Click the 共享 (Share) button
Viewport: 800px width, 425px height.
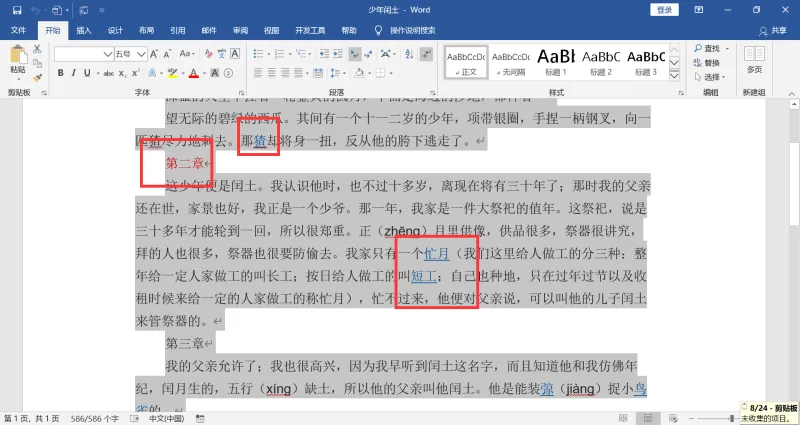pyautogui.click(x=773, y=31)
